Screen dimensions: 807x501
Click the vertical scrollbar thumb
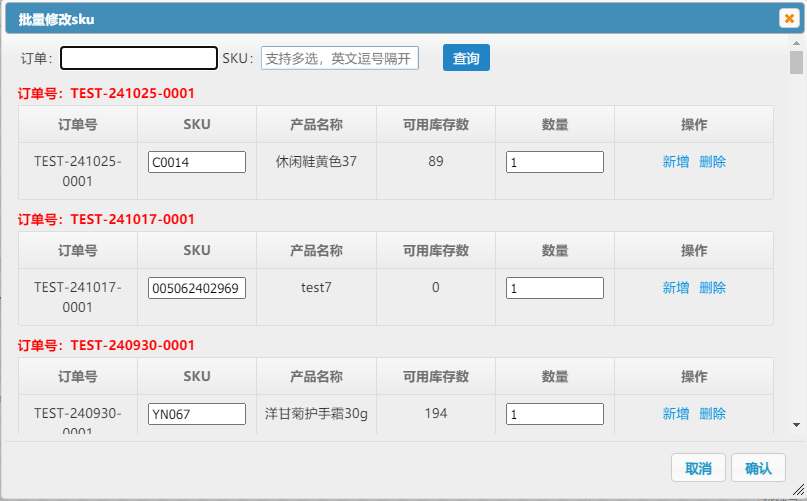[796, 63]
